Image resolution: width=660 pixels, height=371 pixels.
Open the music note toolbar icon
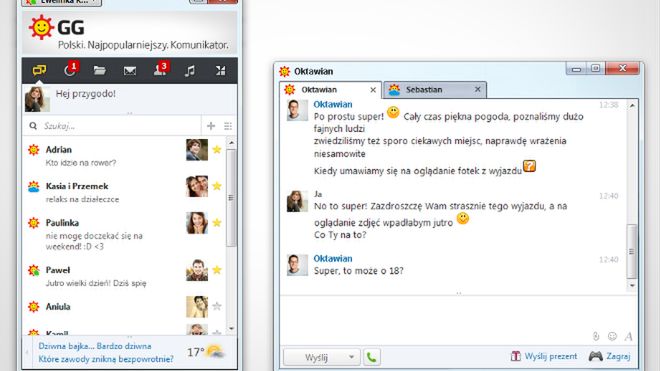(x=190, y=71)
